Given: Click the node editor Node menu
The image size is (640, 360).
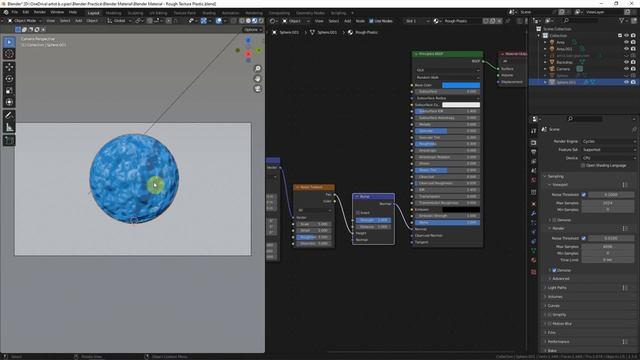Looking at the screenshot, I should 360,21.
